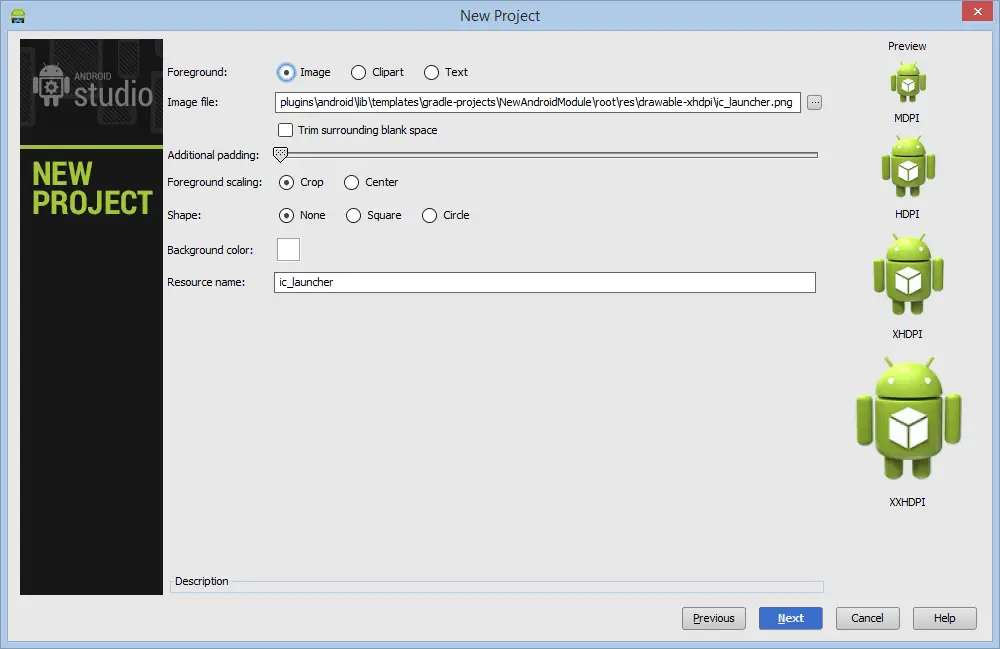This screenshot has width=1000, height=649.
Task: Select the Image foreground radio button
Action: [x=287, y=72]
